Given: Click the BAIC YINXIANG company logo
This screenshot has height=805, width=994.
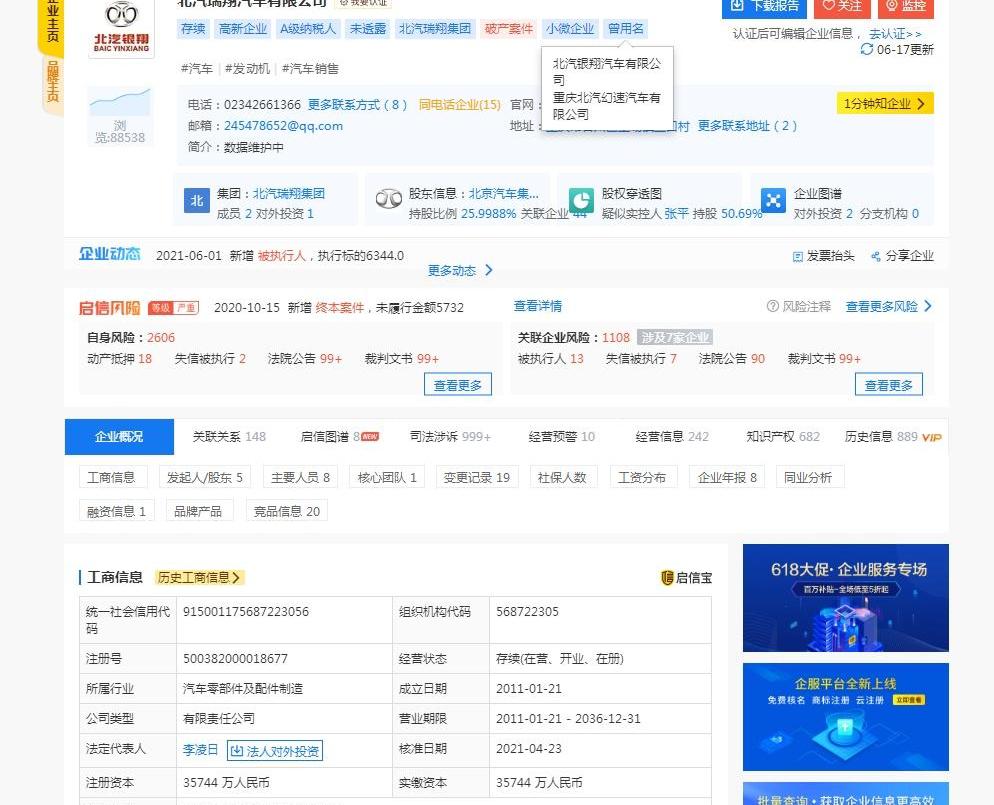Looking at the screenshot, I should 121,27.
